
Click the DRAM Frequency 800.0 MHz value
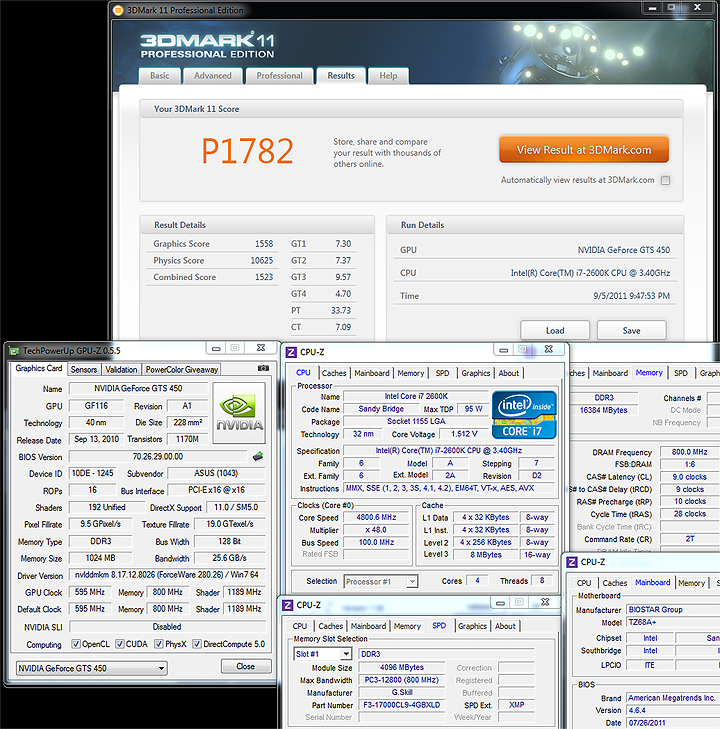690,452
